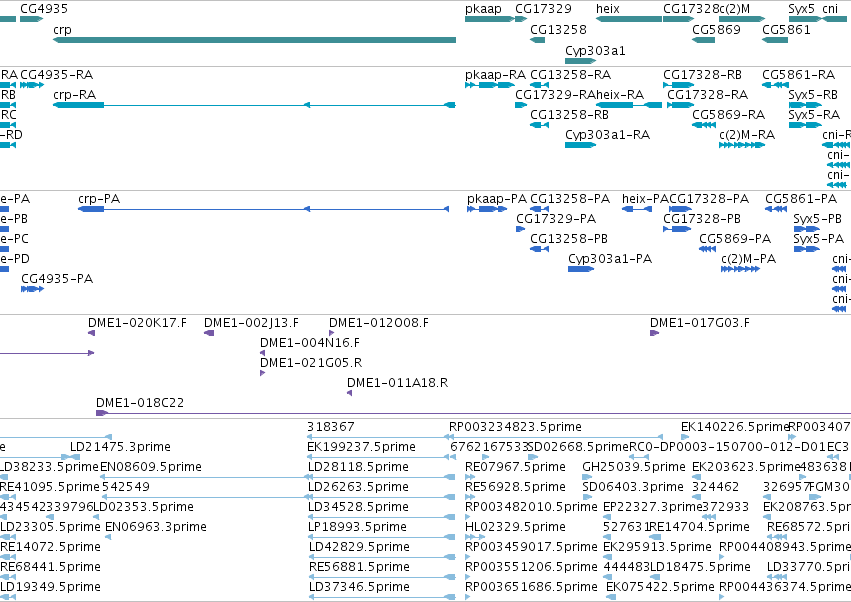Select the DME1-011A18.R marker

(350, 393)
